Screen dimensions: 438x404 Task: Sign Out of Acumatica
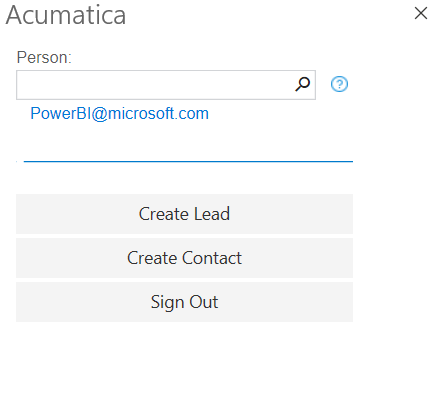coord(184,302)
